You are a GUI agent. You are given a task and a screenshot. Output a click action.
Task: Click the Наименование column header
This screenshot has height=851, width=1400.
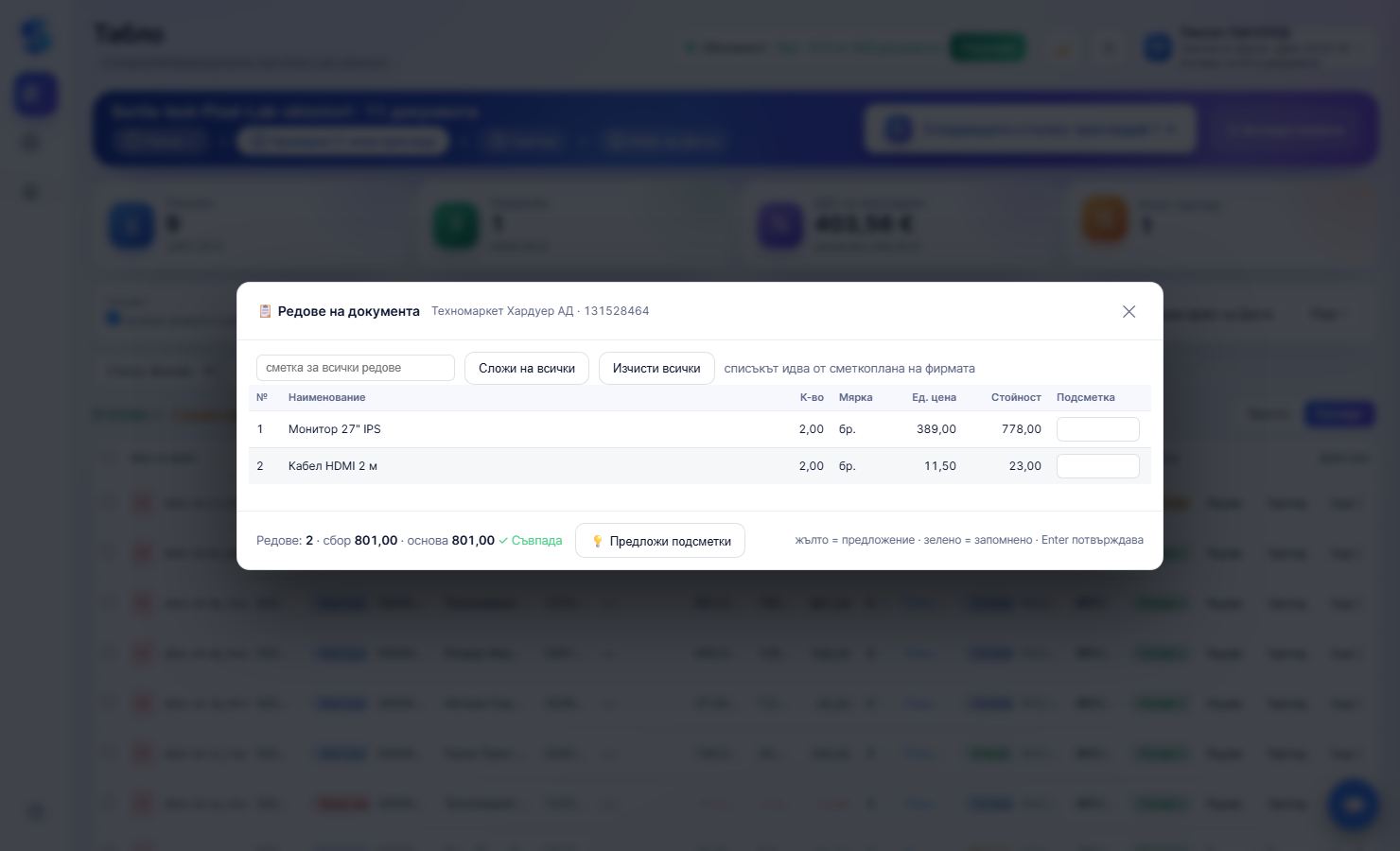pos(326,397)
